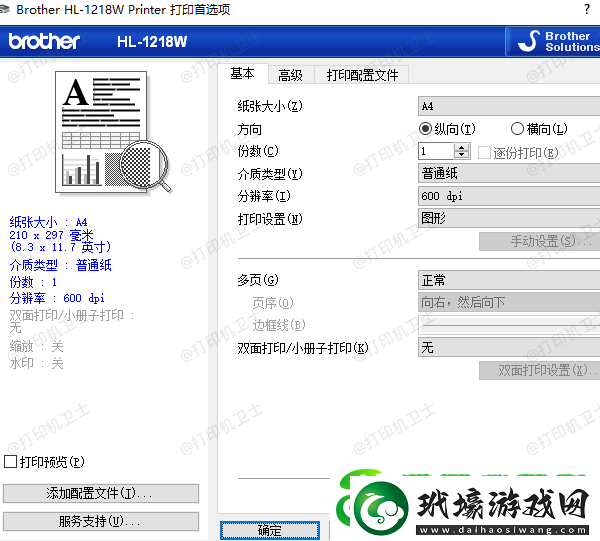Image resolution: width=600 pixels, height=541 pixels.
Task: Open the 边框线 dropdown
Action: (509, 325)
